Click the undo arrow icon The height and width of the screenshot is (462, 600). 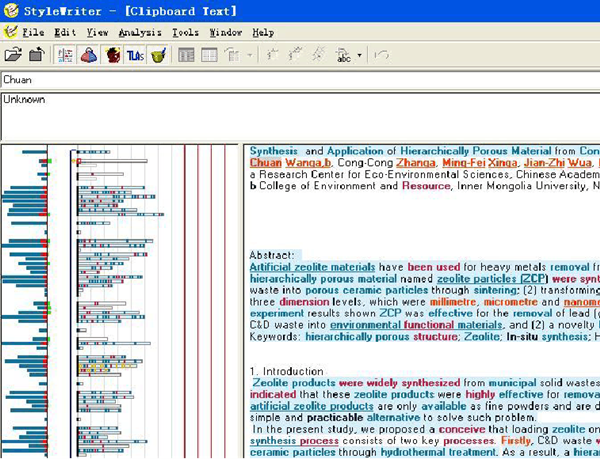point(381,54)
